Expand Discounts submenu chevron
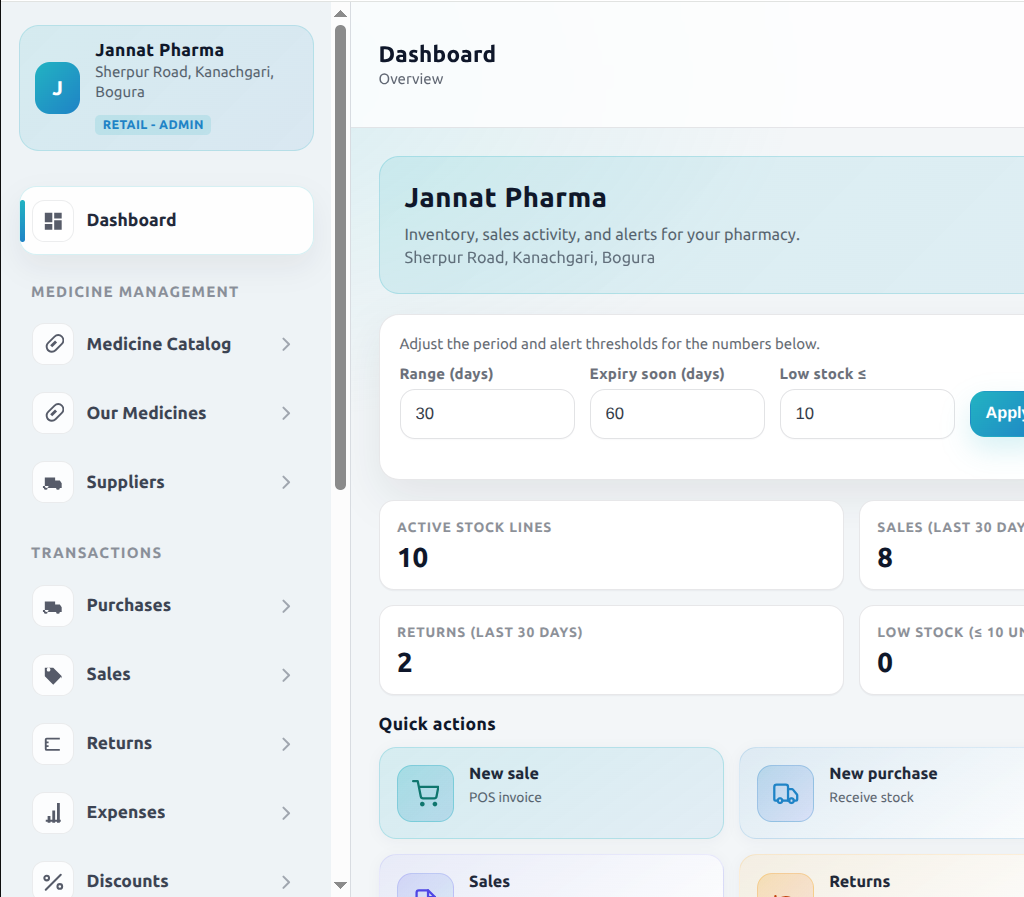 tap(286, 882)
